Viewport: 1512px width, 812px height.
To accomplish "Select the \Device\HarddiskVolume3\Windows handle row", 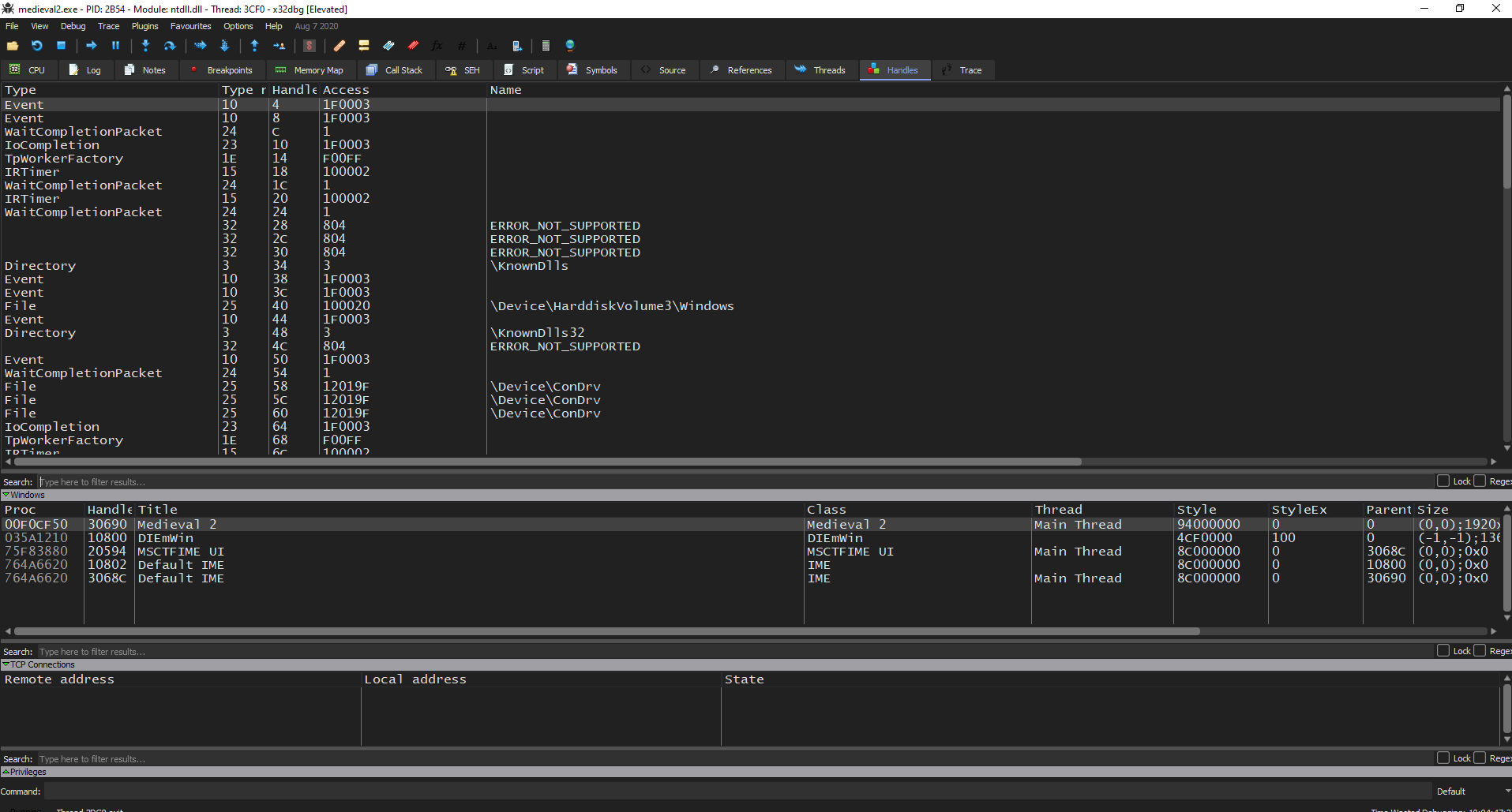I will tap(750, 306).
